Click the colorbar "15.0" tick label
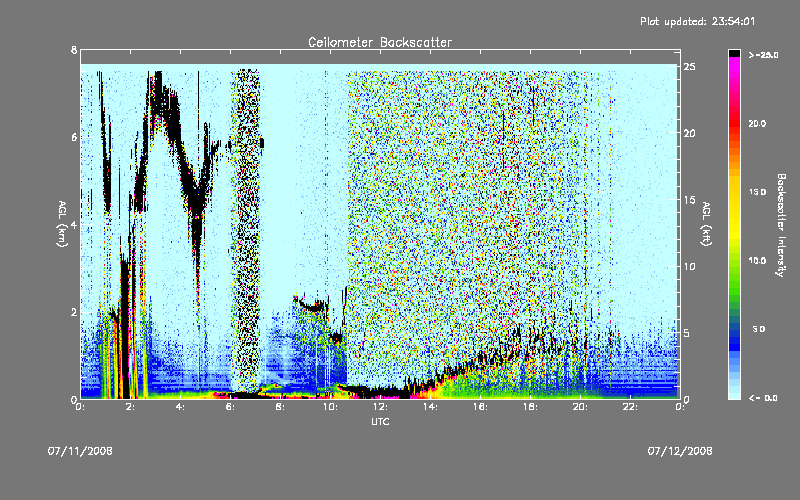The image size is (800, 500). point(757,192)
